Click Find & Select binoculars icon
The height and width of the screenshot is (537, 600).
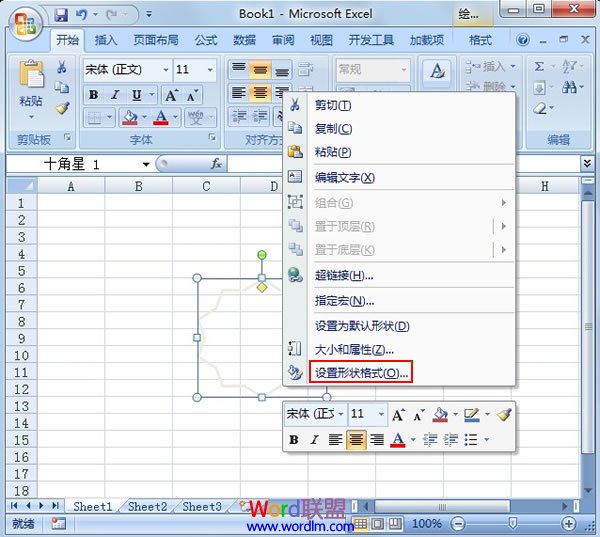click(x=569, y=88)
